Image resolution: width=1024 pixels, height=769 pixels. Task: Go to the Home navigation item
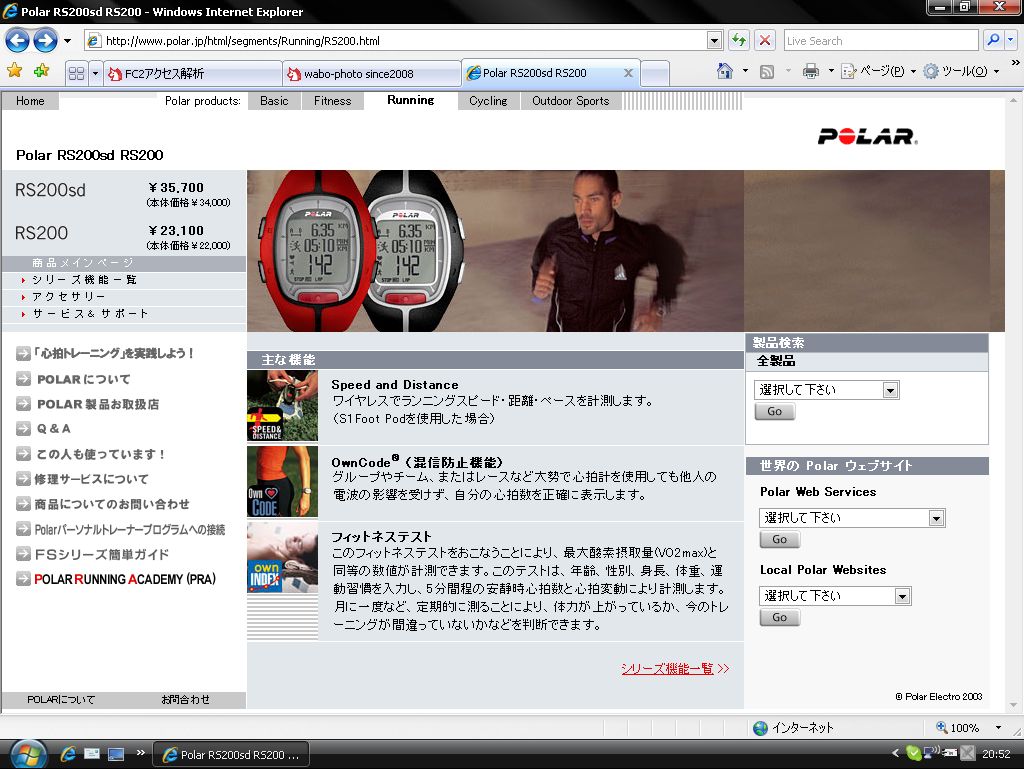30,101
